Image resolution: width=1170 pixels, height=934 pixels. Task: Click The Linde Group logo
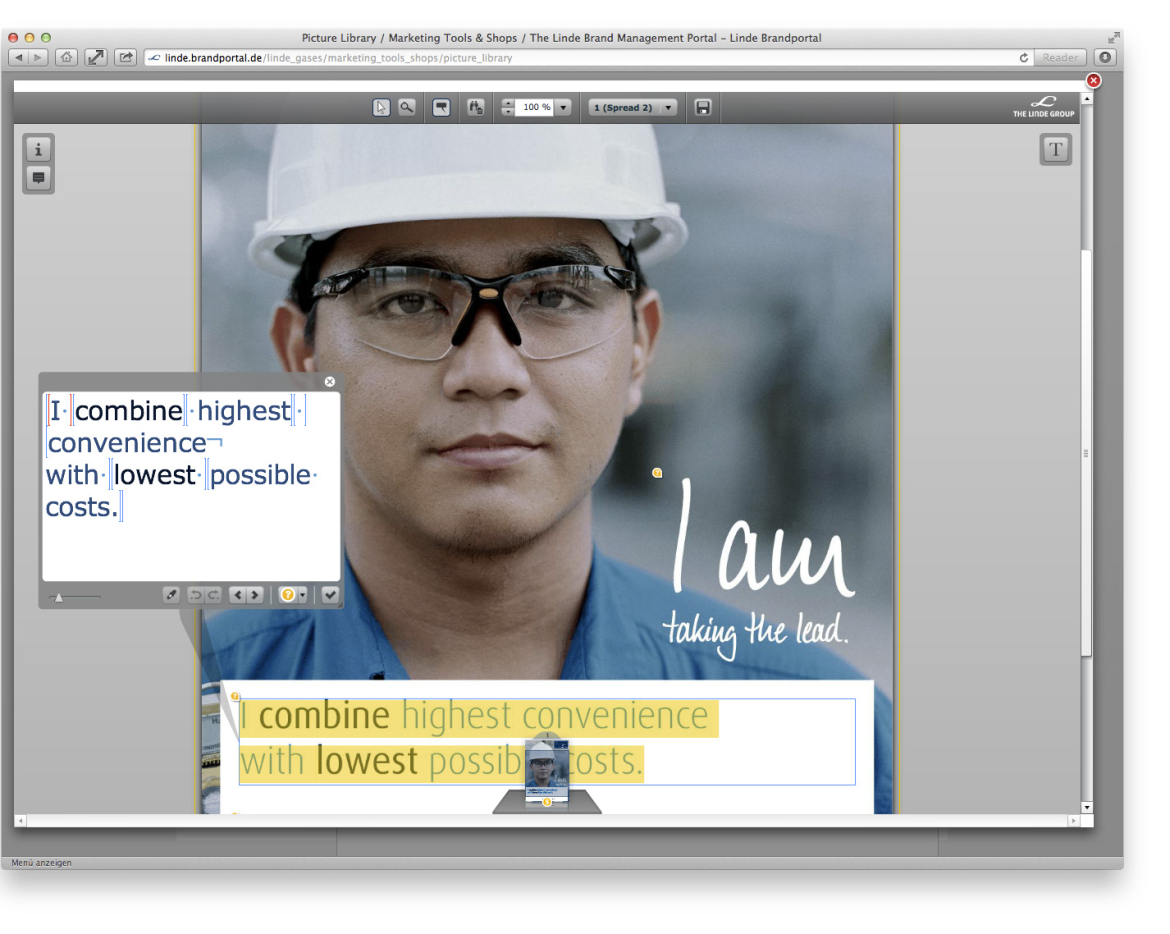pos(1043,107)
